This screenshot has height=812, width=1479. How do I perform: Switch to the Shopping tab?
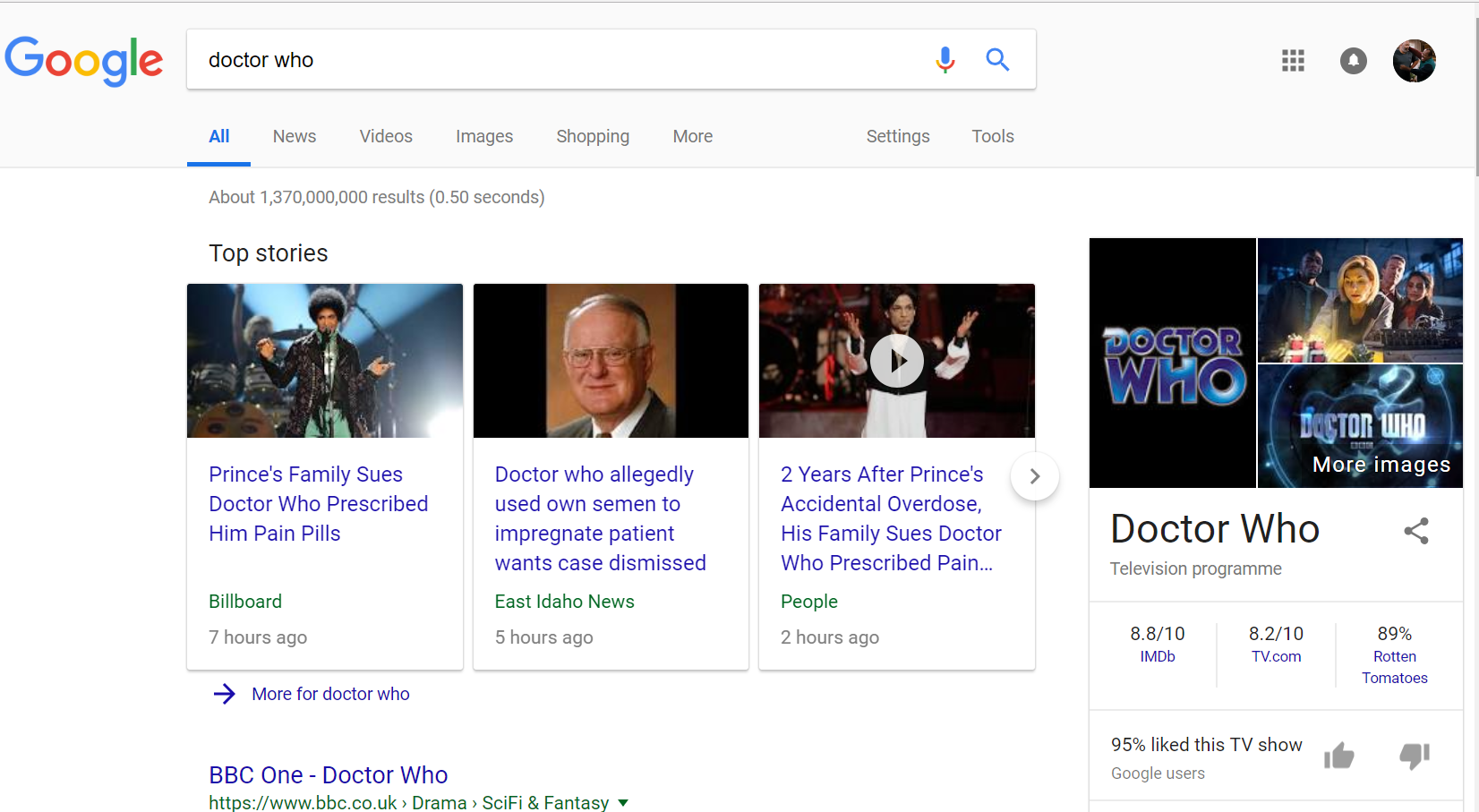point(593,136)
